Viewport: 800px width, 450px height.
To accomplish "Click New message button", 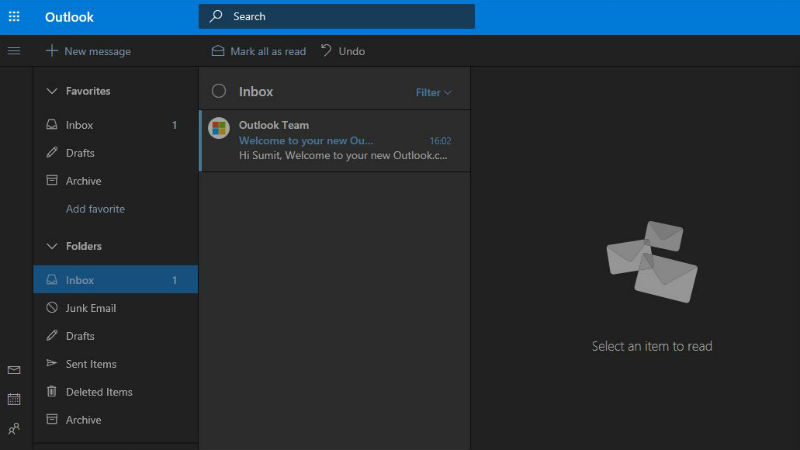I will (x=88, y=51).
